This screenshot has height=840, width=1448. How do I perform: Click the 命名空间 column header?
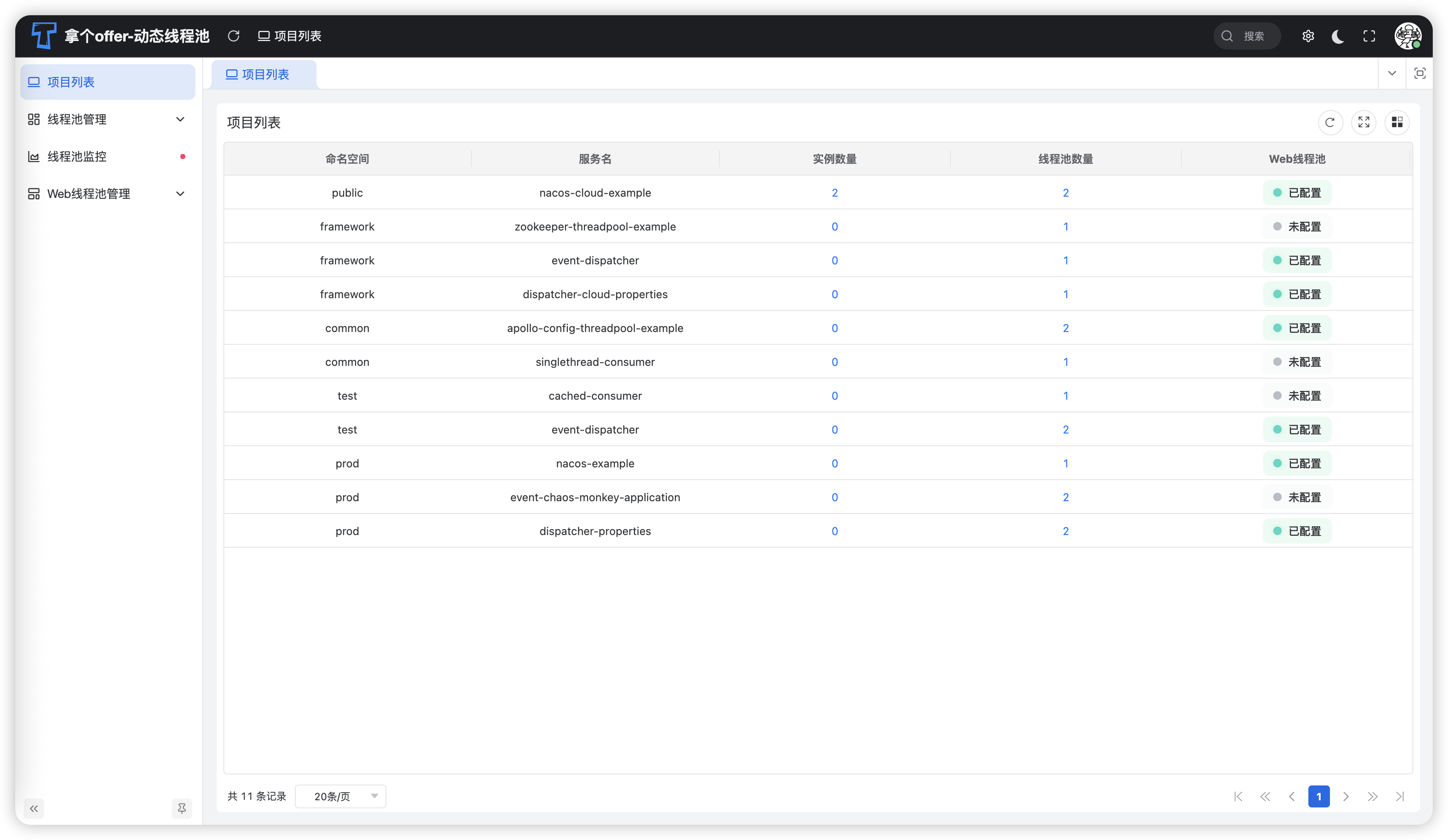click(347, 159)
